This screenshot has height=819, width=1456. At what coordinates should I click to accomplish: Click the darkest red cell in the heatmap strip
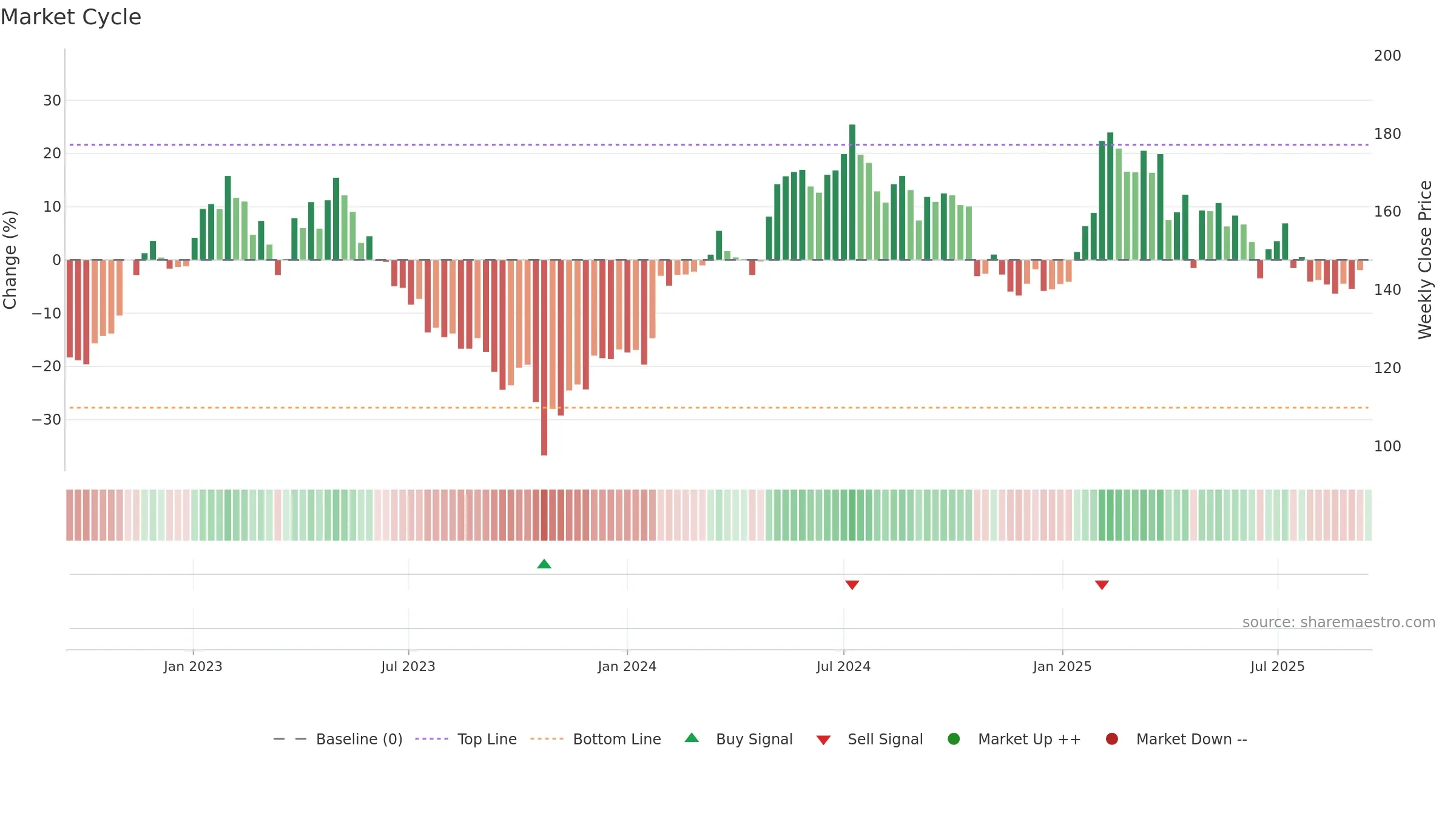(x=544, y=515)
